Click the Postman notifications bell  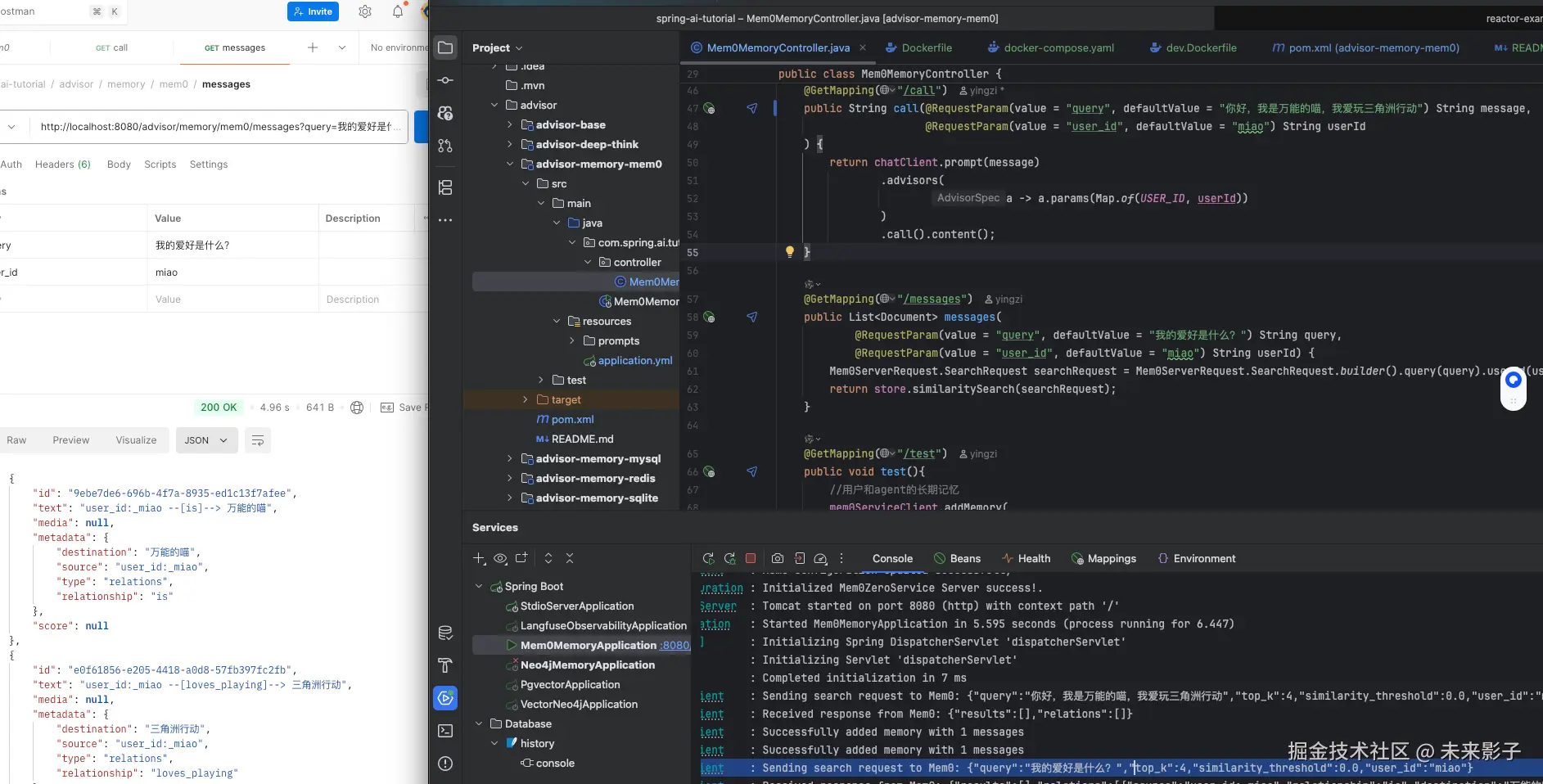coord(398,11)
